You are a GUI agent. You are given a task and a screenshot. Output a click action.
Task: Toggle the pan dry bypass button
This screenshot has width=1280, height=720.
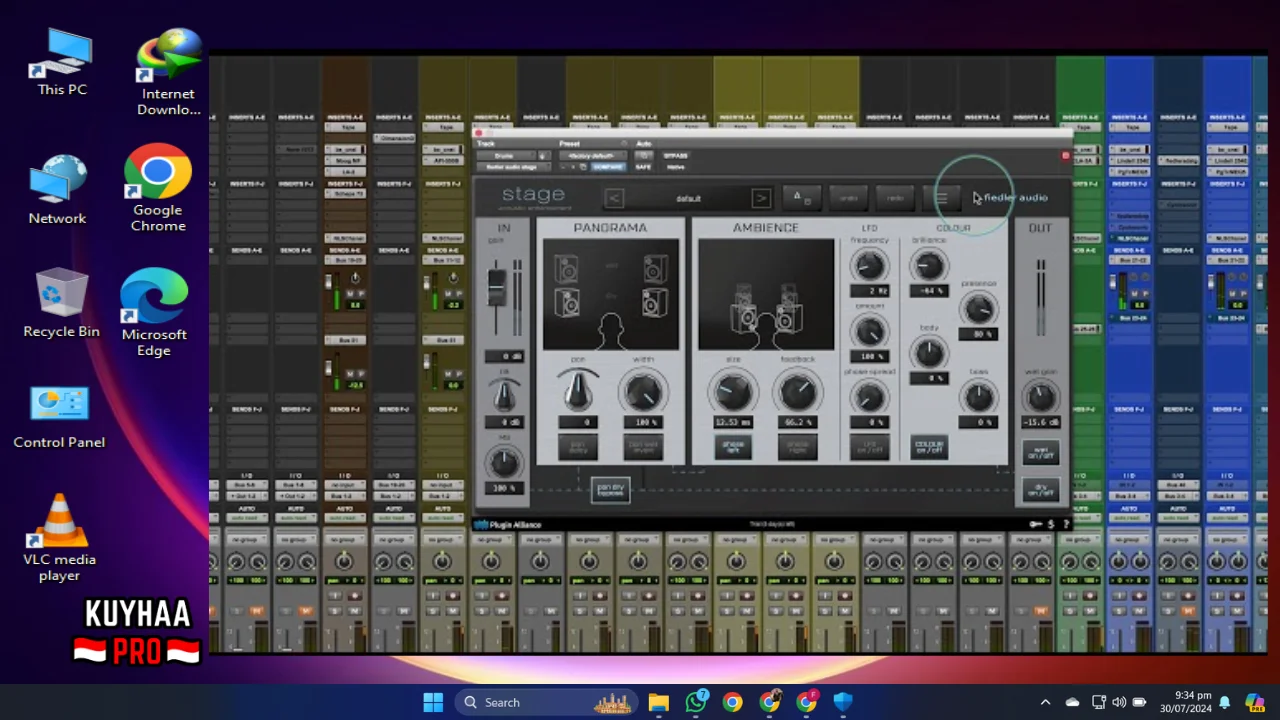click(x=611, y=489)
